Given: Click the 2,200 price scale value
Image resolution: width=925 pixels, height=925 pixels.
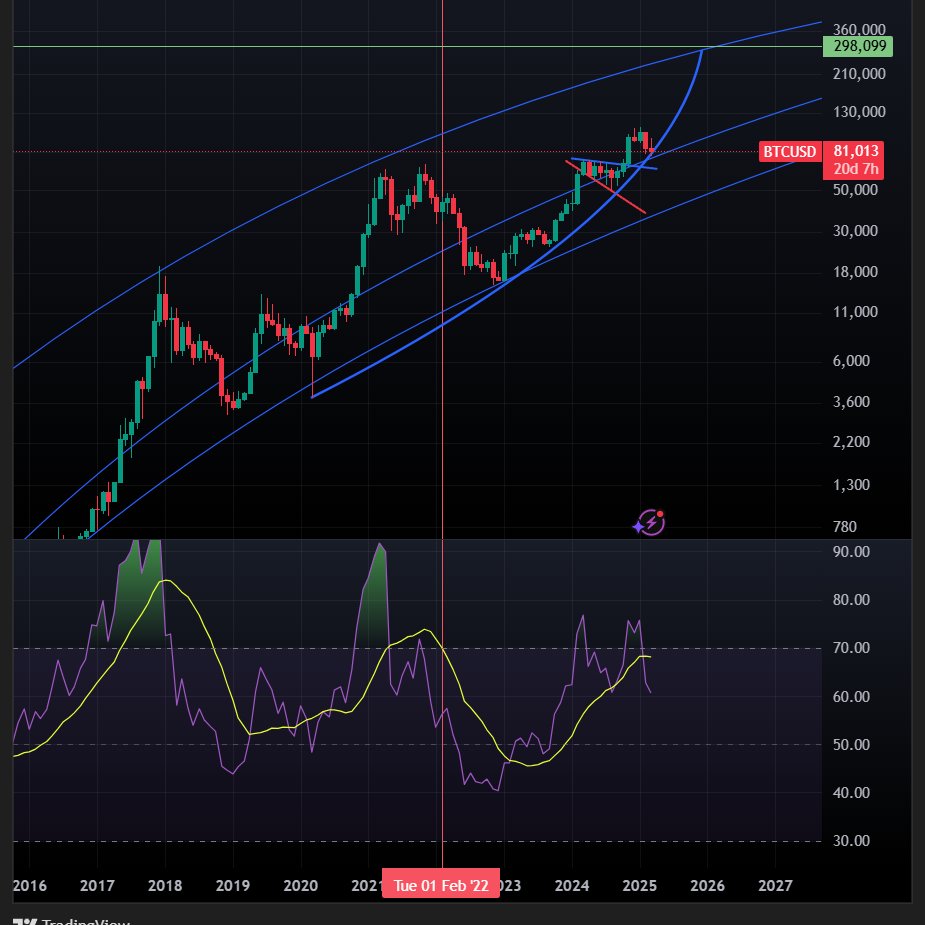Looking at the screenshot, I should pyautogui.click(x=851, y=442).
